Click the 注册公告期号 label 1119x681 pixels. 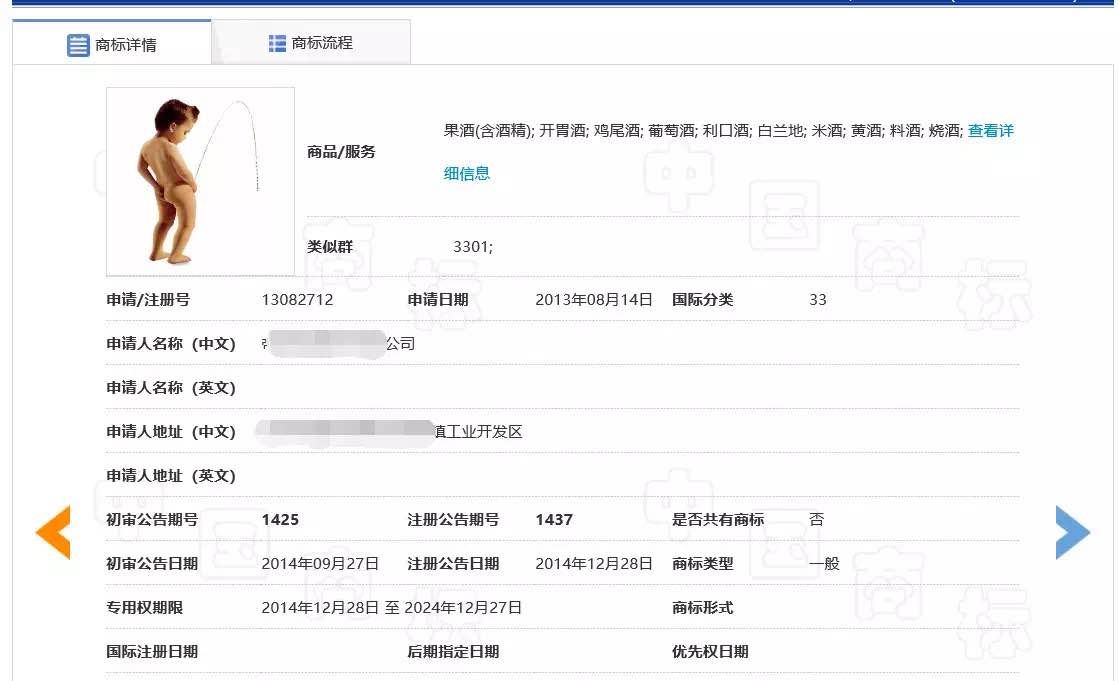[x=453, y=520]
